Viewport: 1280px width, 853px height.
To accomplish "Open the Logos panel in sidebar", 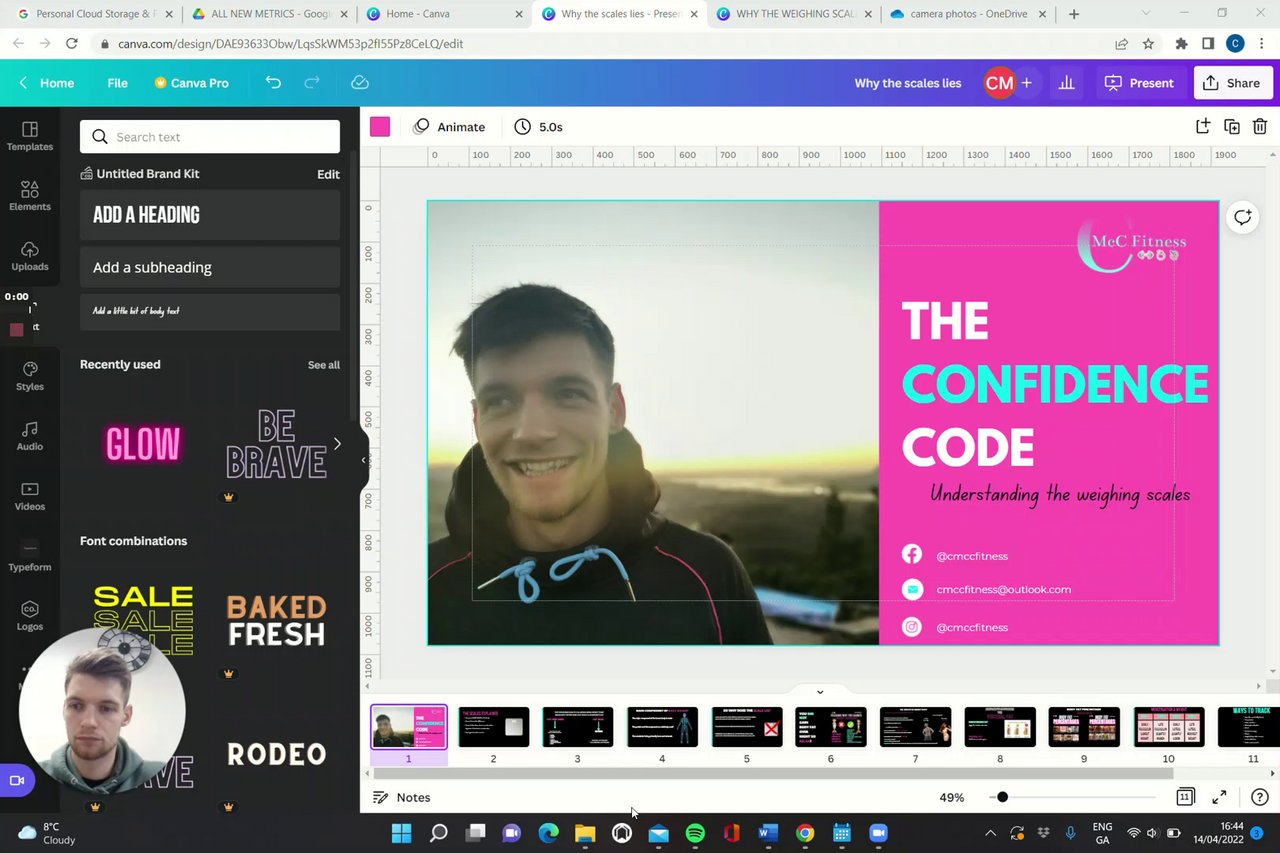I will (x=30, y=616).
